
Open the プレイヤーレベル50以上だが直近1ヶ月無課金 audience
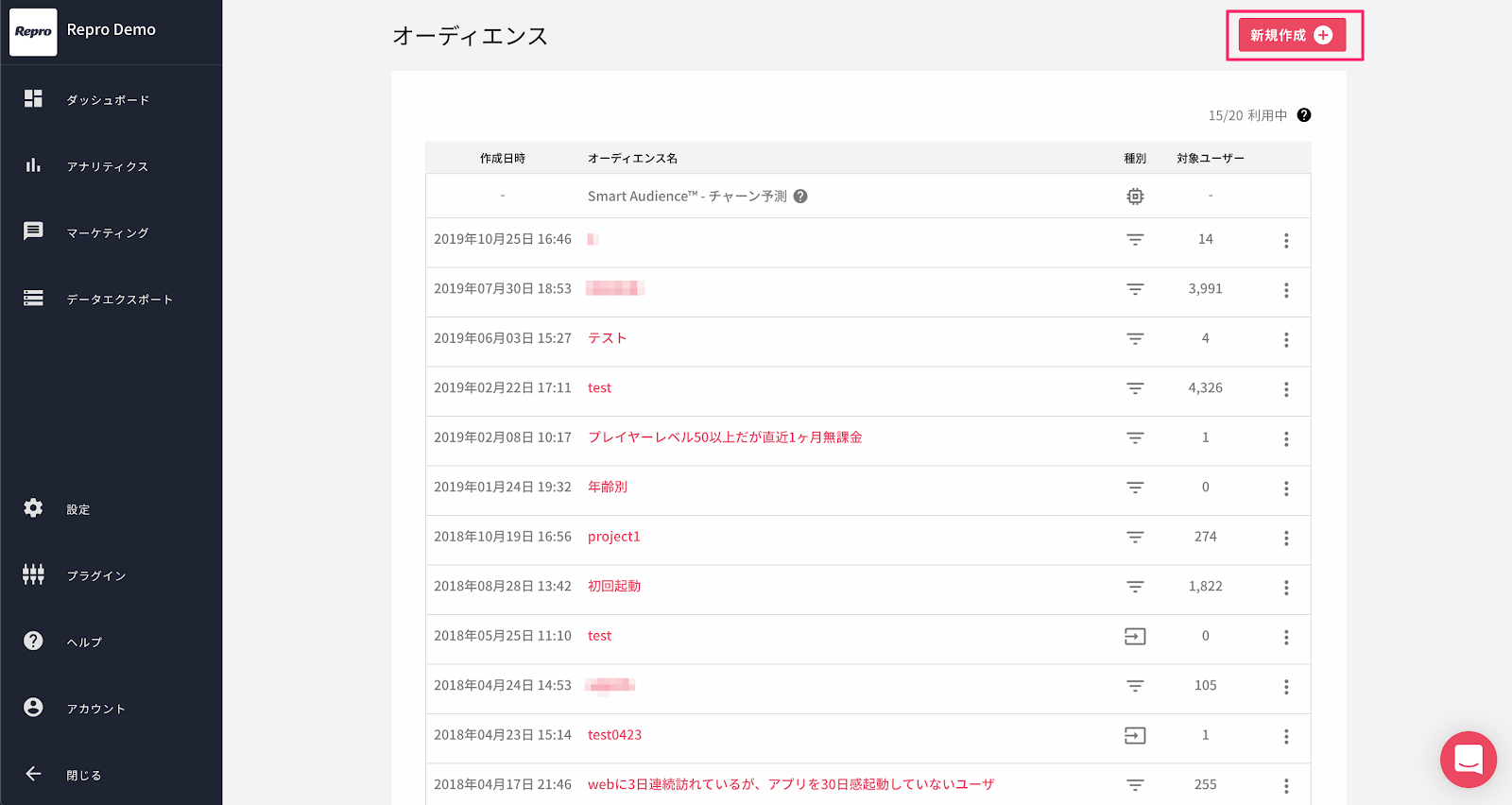pos(725,437)
